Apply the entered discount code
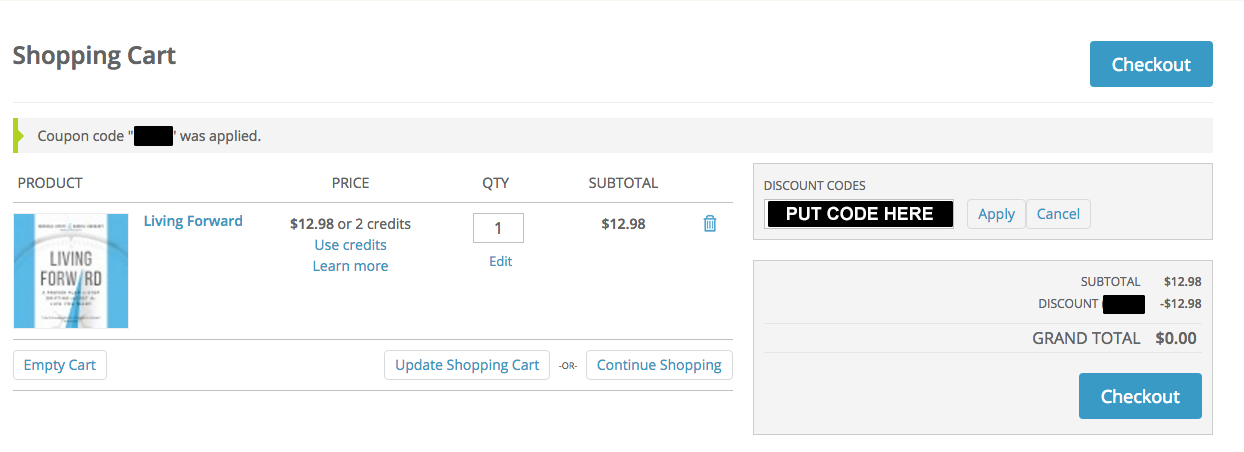The image size is (1244, 452). (996, 214)
